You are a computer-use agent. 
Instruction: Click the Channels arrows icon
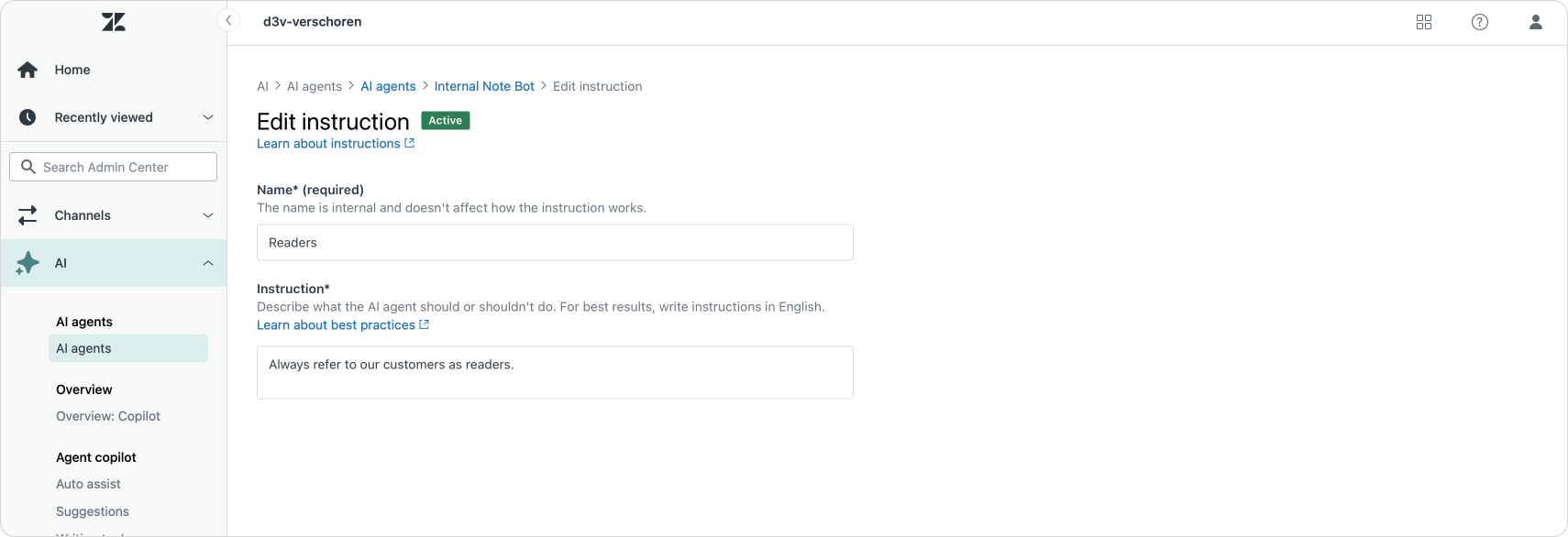point(28,215)
